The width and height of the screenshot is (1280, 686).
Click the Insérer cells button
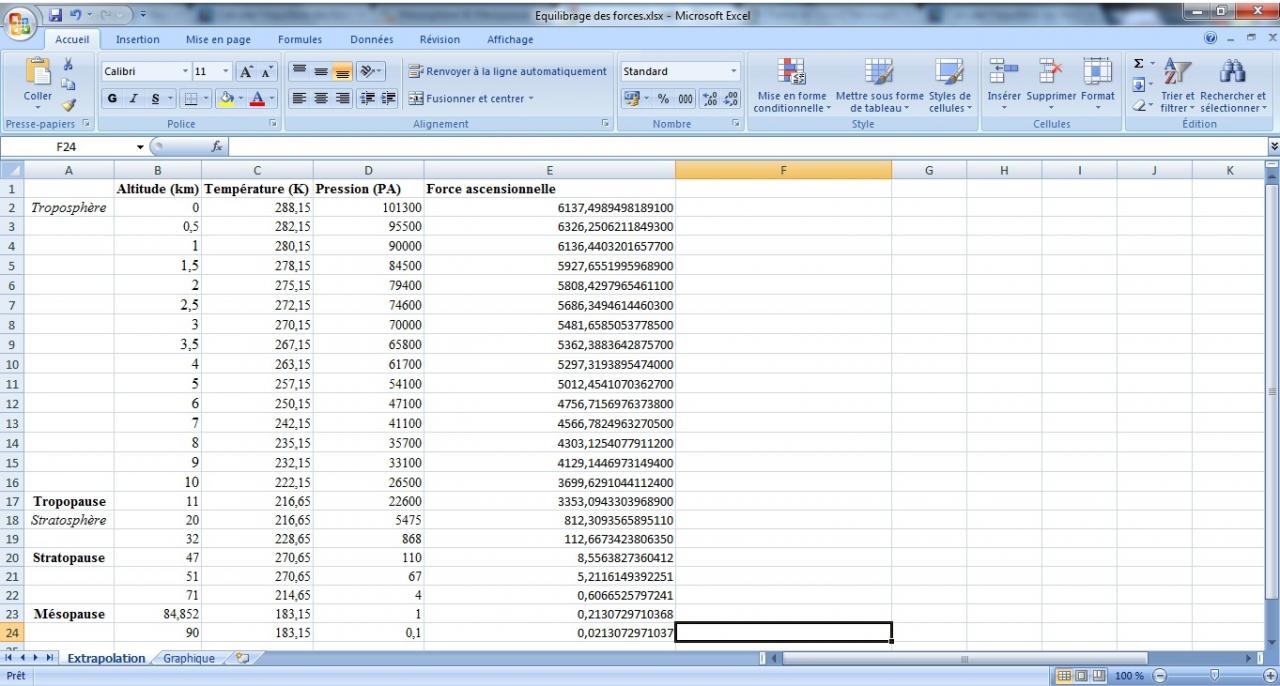[1003, 85]
